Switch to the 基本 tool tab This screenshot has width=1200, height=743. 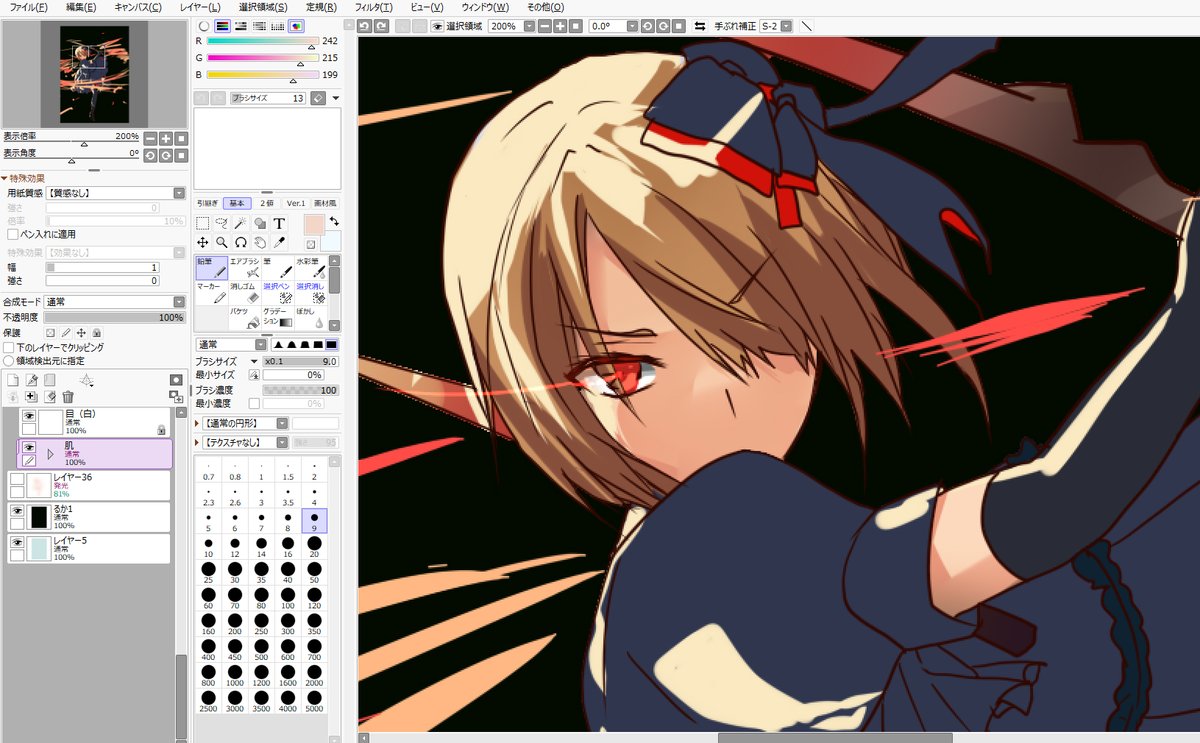pyautogui.click(x=236, y=203)
